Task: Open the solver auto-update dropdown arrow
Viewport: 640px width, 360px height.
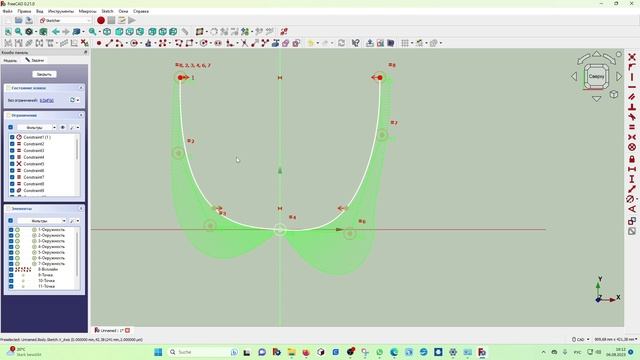Action: coord(78,100)
